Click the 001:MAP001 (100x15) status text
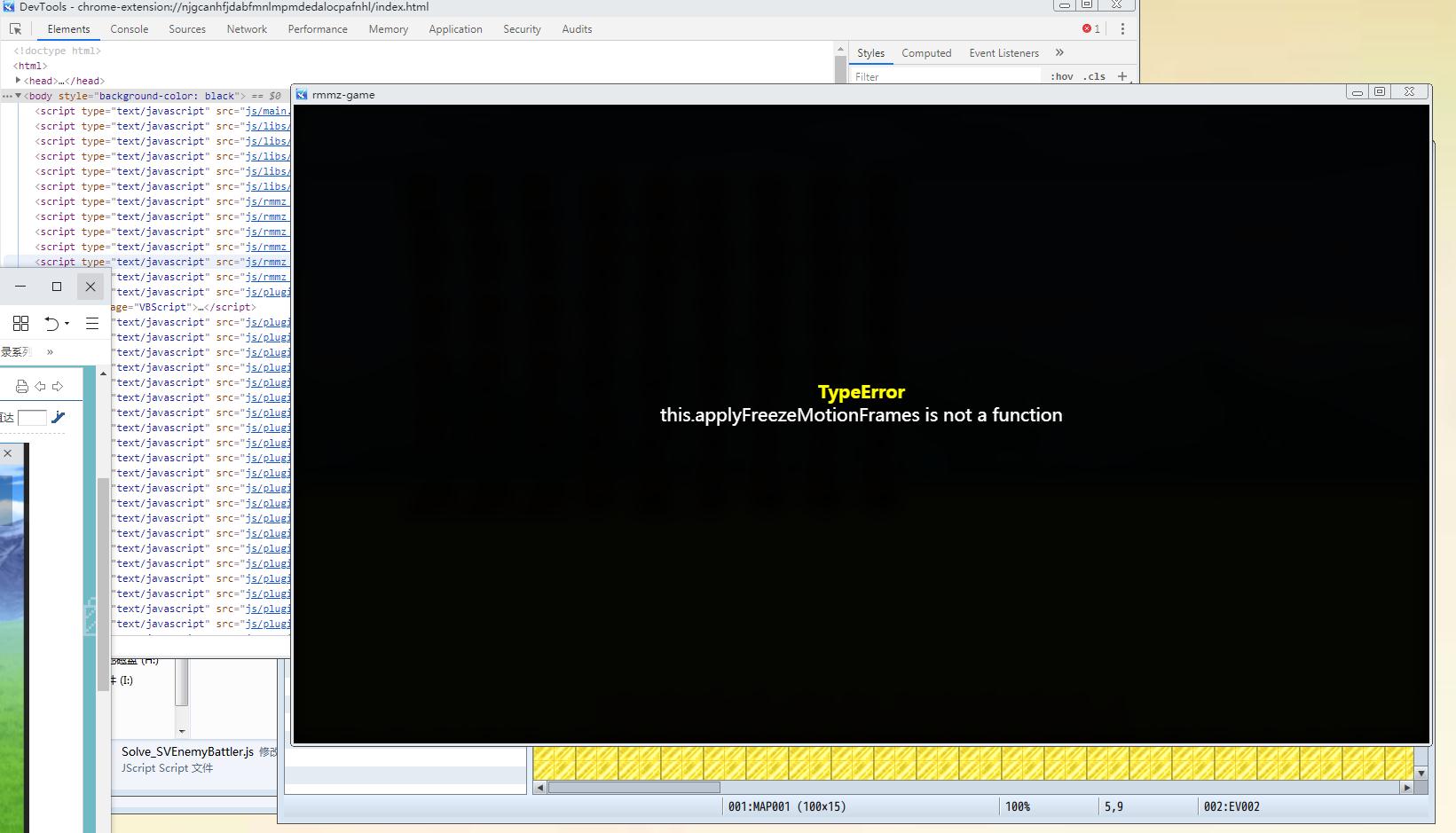This screenshot has height=833, width=1456. coord(787,806)
